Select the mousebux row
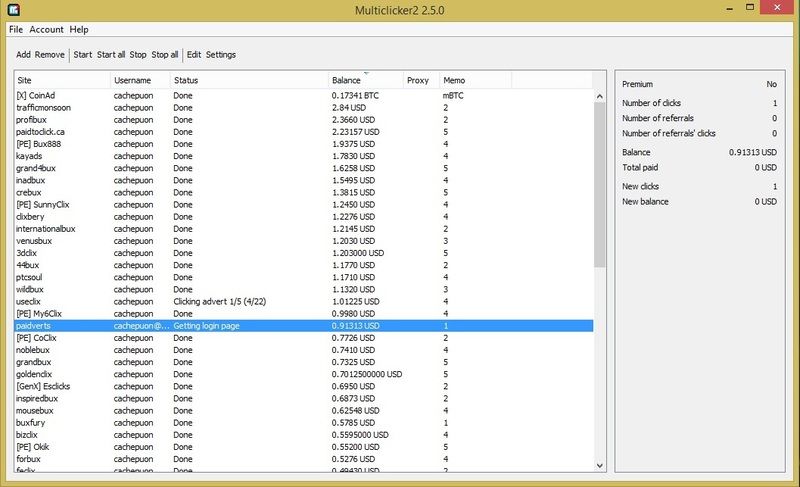The height and width of the screenshot is (487, 800). click(x=304, y=411)
